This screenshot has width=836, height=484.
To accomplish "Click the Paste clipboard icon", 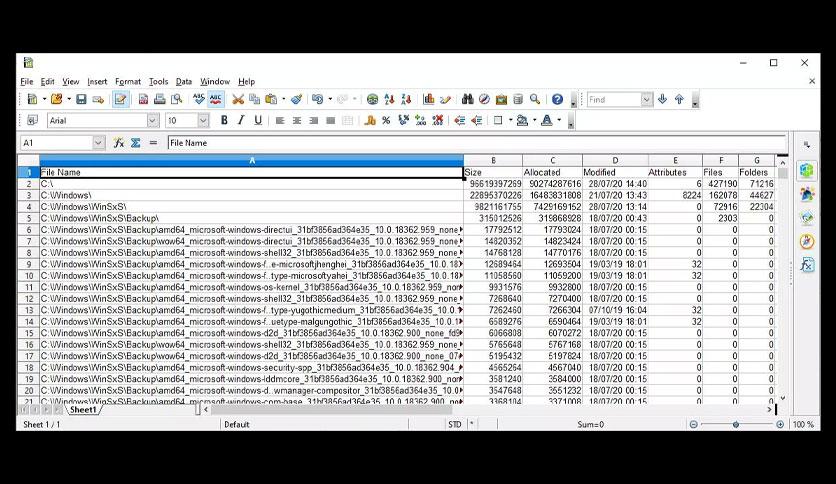I will 271,99.
